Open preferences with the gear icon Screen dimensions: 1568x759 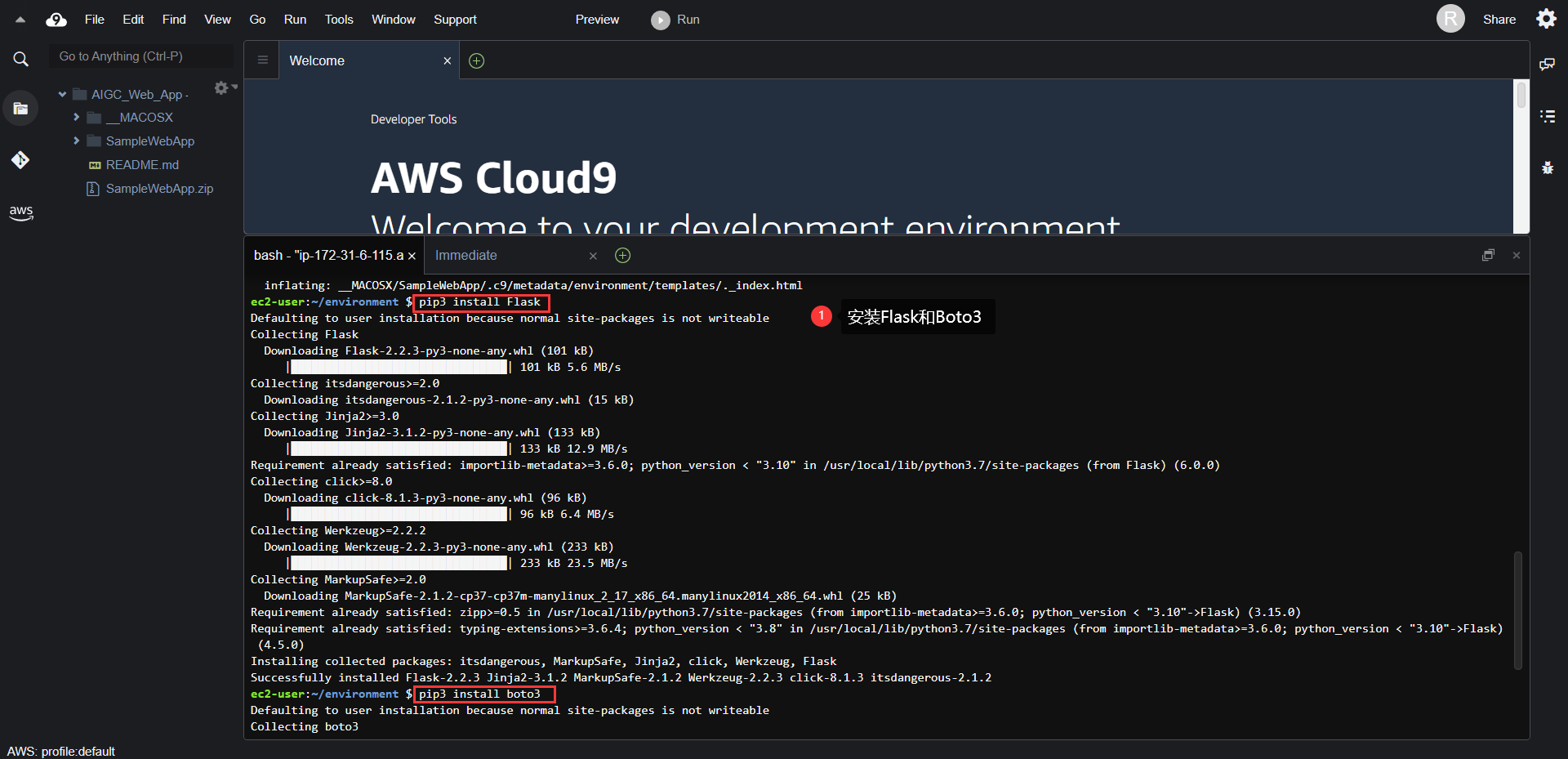(x=1546, y=19)
